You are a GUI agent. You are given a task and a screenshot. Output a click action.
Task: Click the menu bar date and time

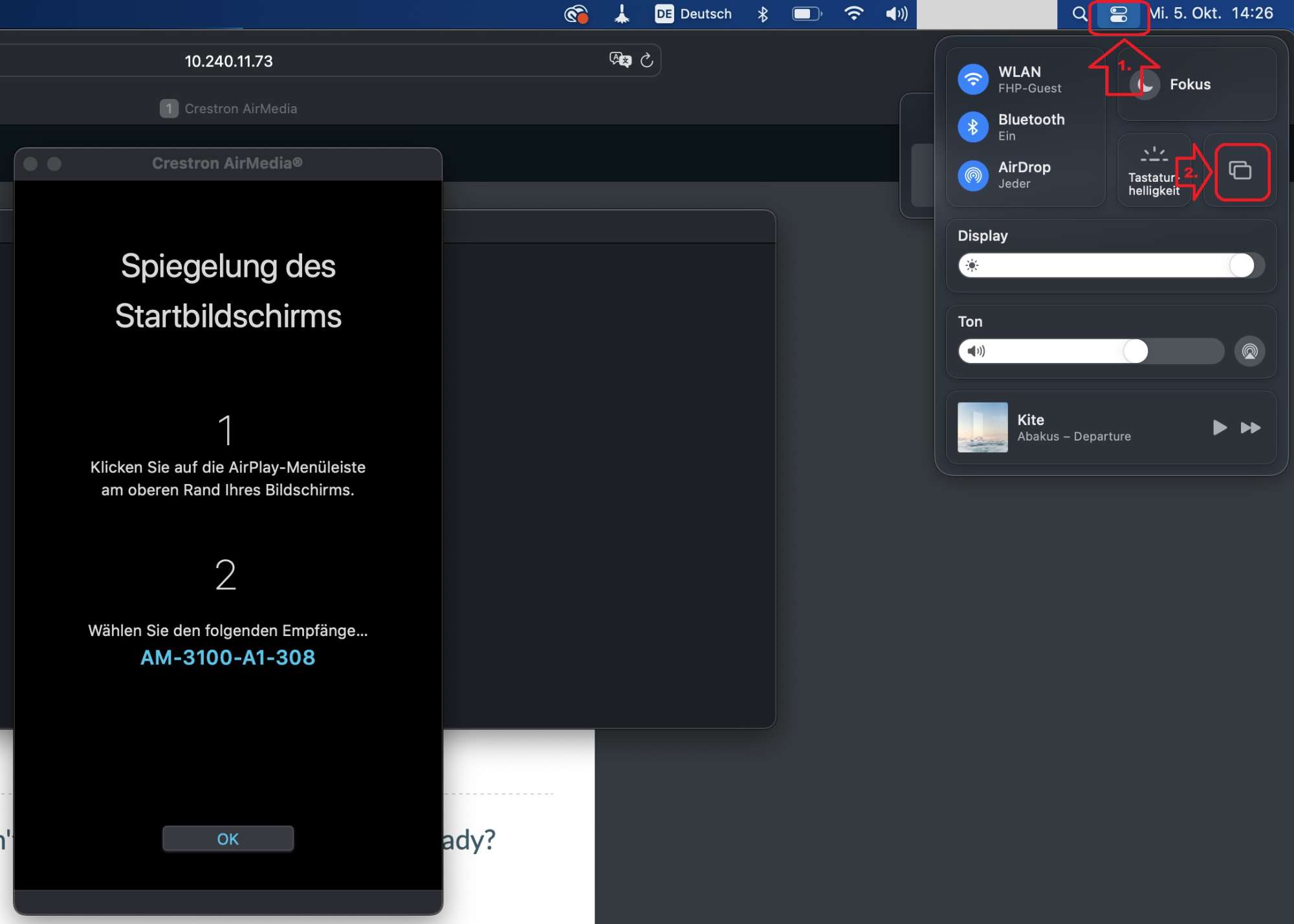click(x=1211, y=14)
